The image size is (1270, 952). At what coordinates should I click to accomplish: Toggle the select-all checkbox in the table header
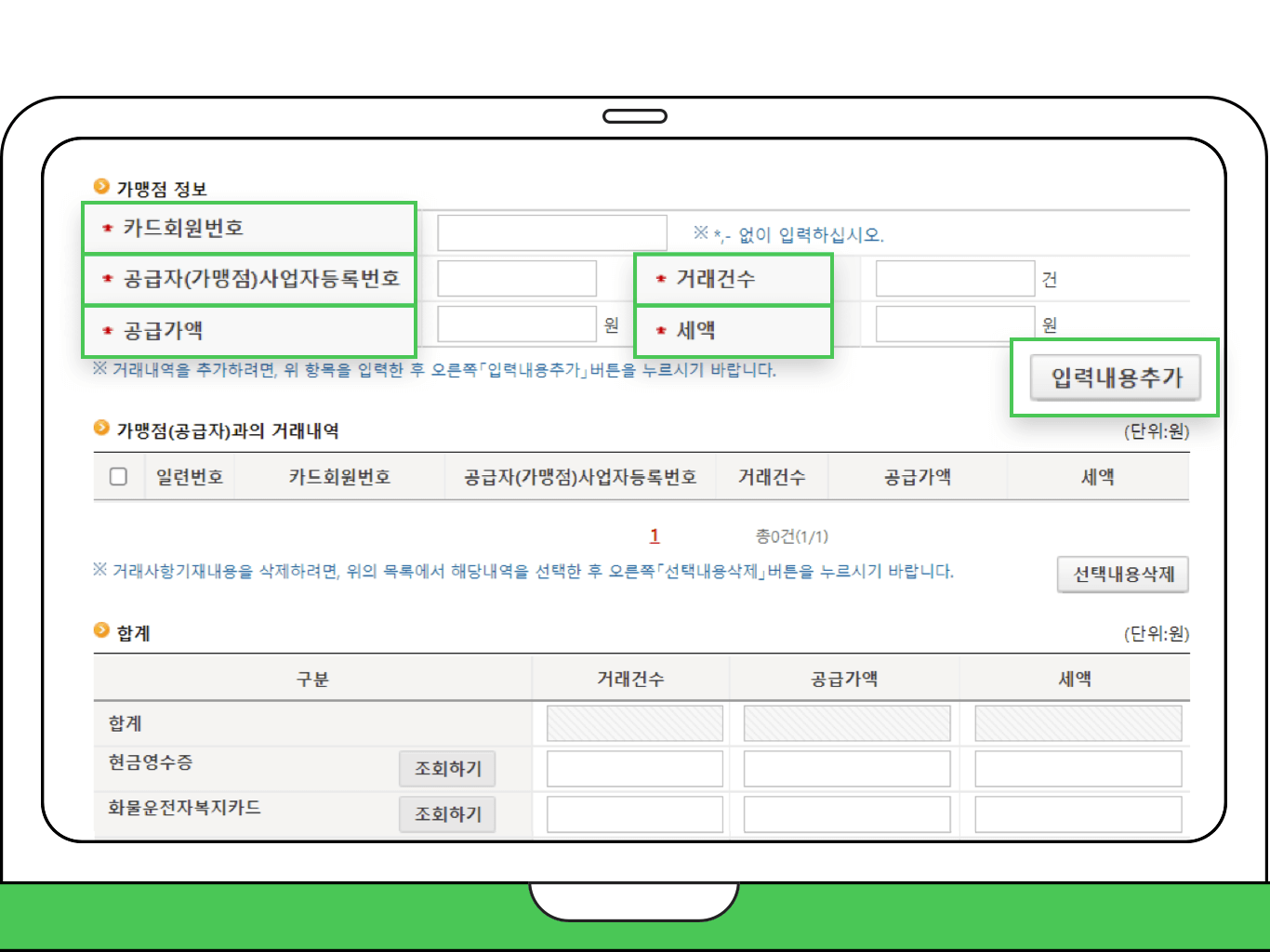(118, 476)
